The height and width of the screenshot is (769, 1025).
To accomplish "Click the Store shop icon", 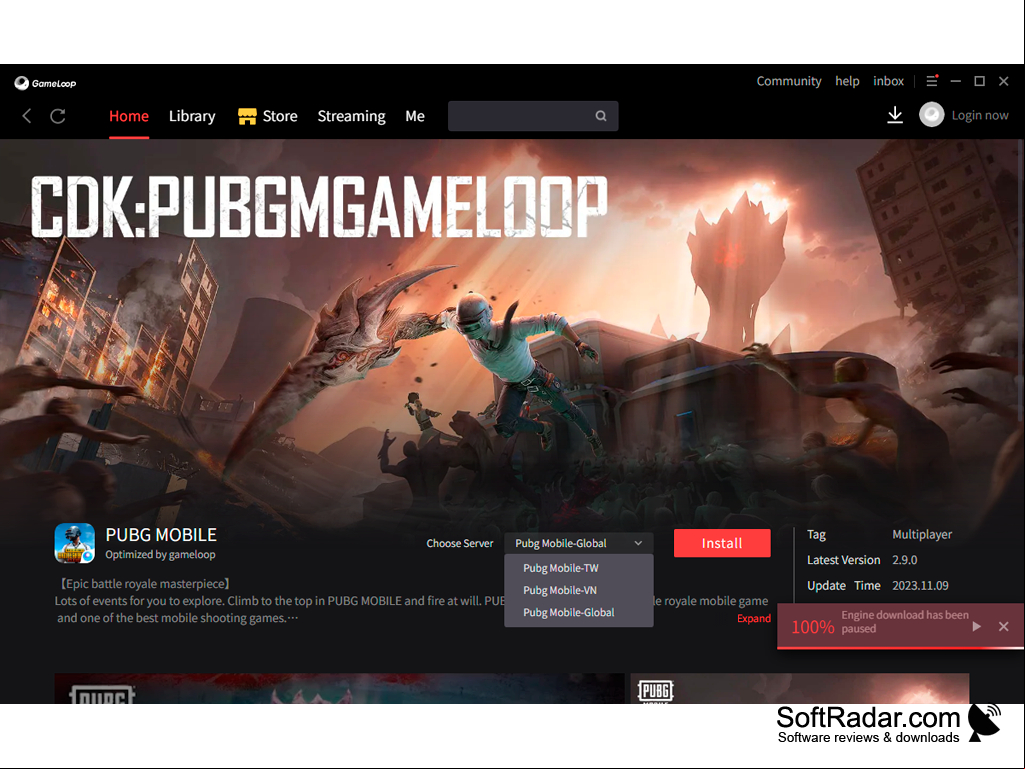I will [247, 116].
